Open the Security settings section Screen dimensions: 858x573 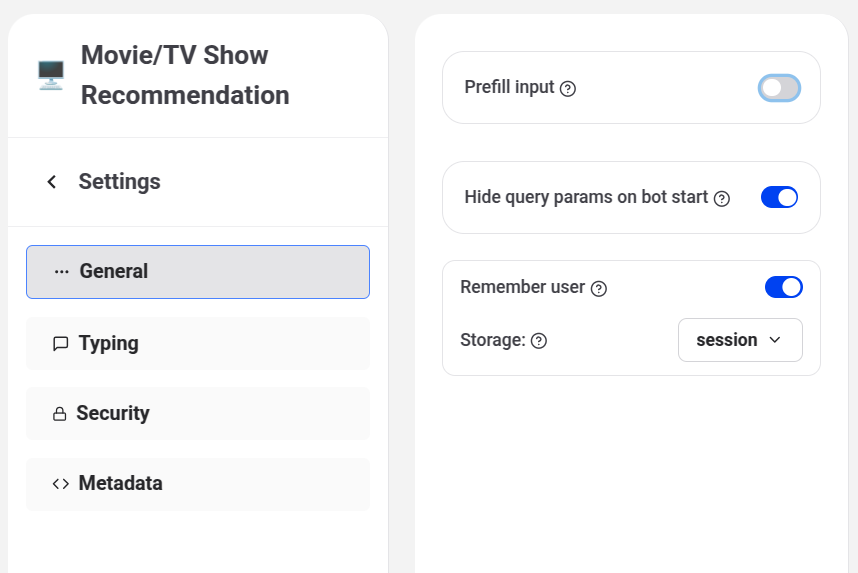pos(198,414)
